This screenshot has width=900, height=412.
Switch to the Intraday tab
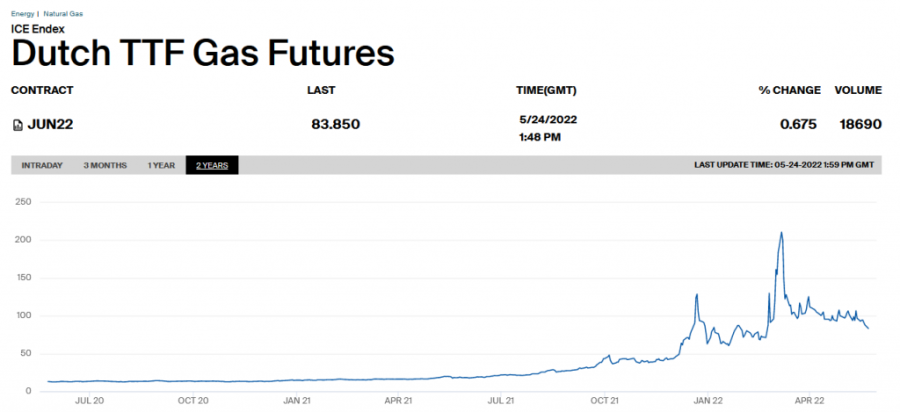[42, 165]
